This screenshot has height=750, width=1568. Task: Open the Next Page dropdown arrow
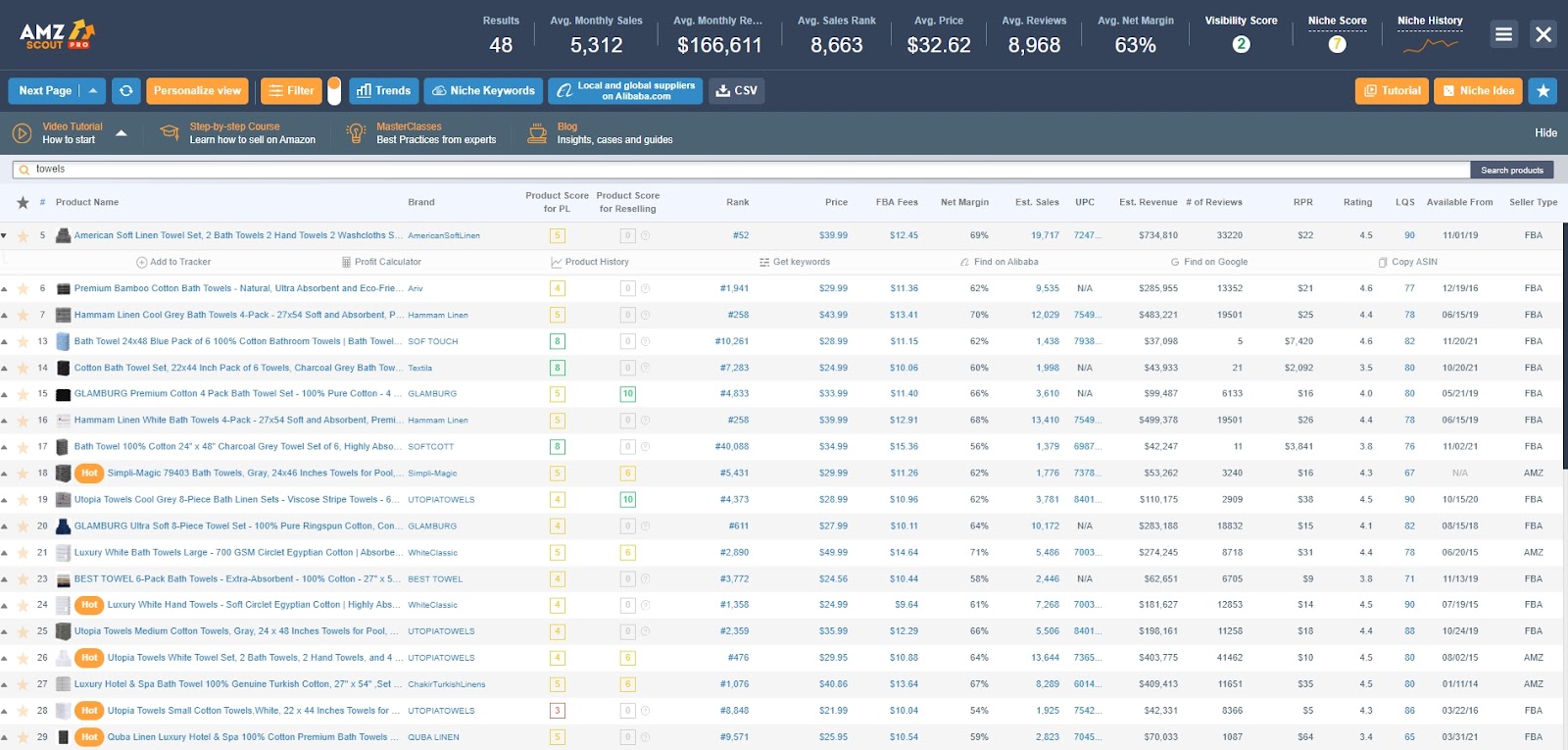[x=93, y=91]
